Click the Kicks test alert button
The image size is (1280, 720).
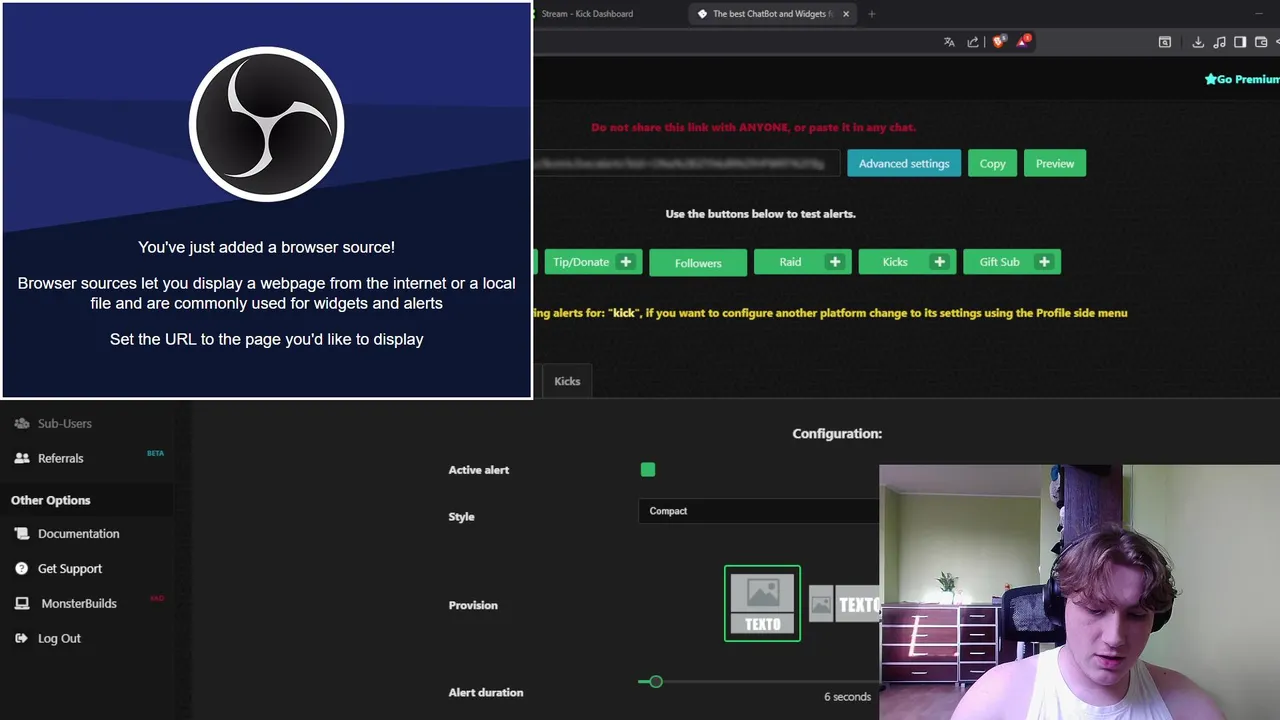click(x=907, y=262)
